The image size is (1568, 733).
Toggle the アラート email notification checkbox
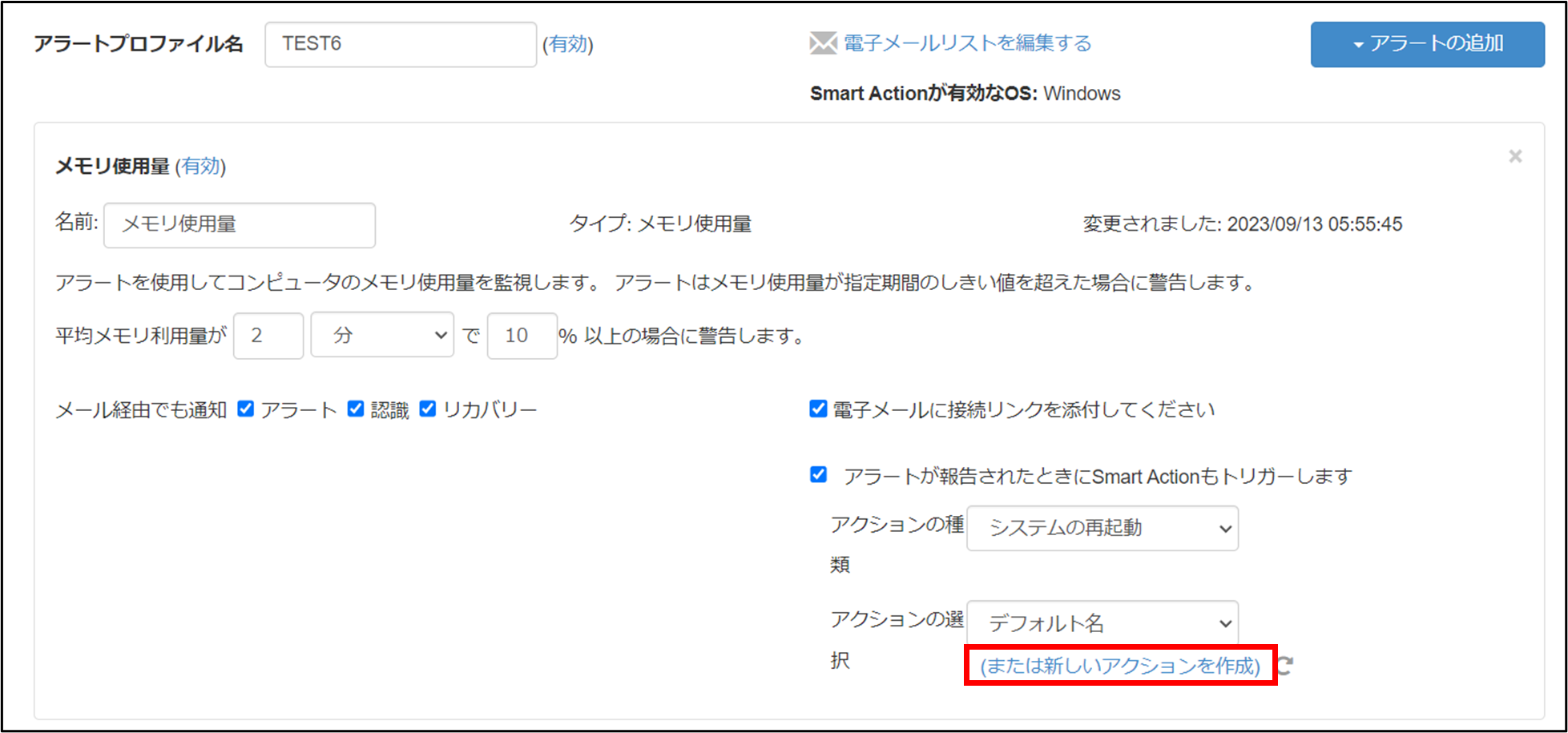(246, 409)
